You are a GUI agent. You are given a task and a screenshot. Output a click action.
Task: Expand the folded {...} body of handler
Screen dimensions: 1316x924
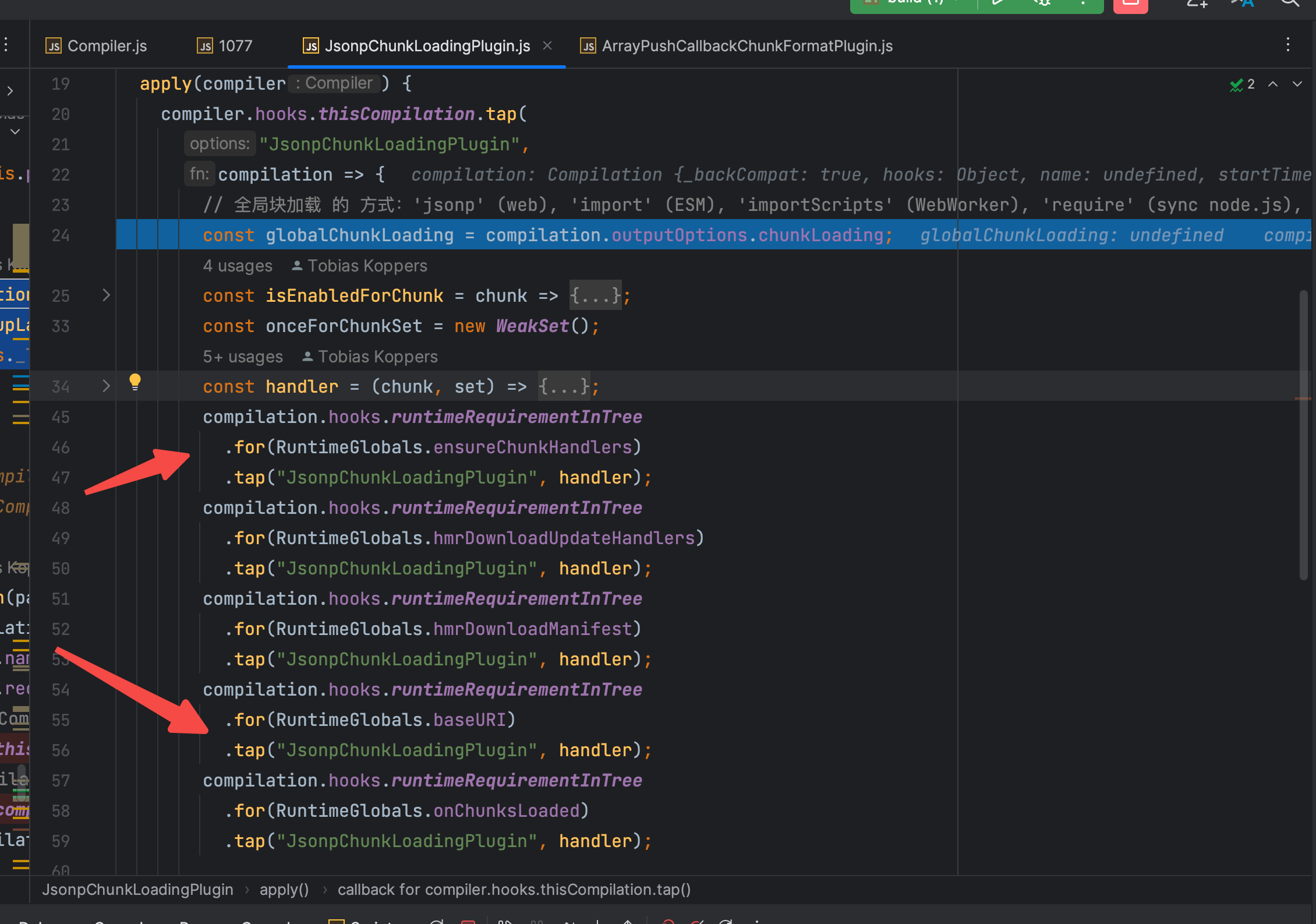coord(564,387)
